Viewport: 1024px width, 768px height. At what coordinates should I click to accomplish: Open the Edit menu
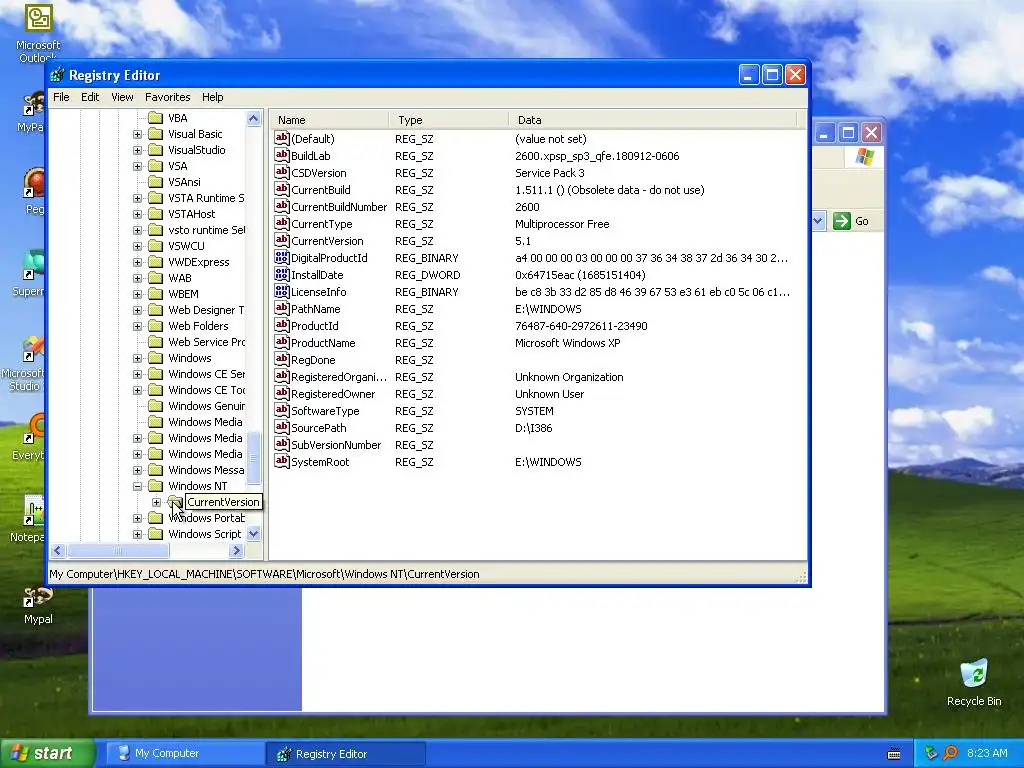point(90,97)
